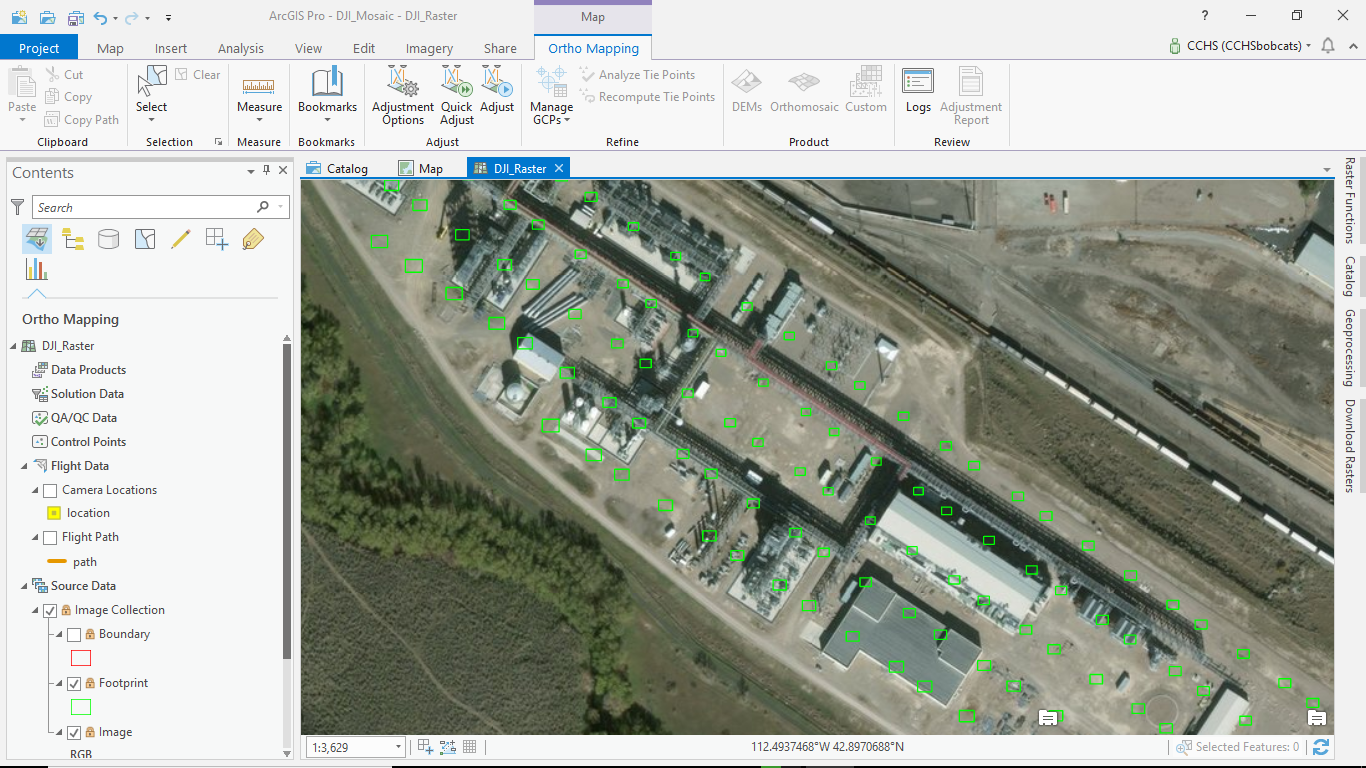Click the red Boundary symbol swatch
The width and height of the screenshot is (1366, 768).
81,658
